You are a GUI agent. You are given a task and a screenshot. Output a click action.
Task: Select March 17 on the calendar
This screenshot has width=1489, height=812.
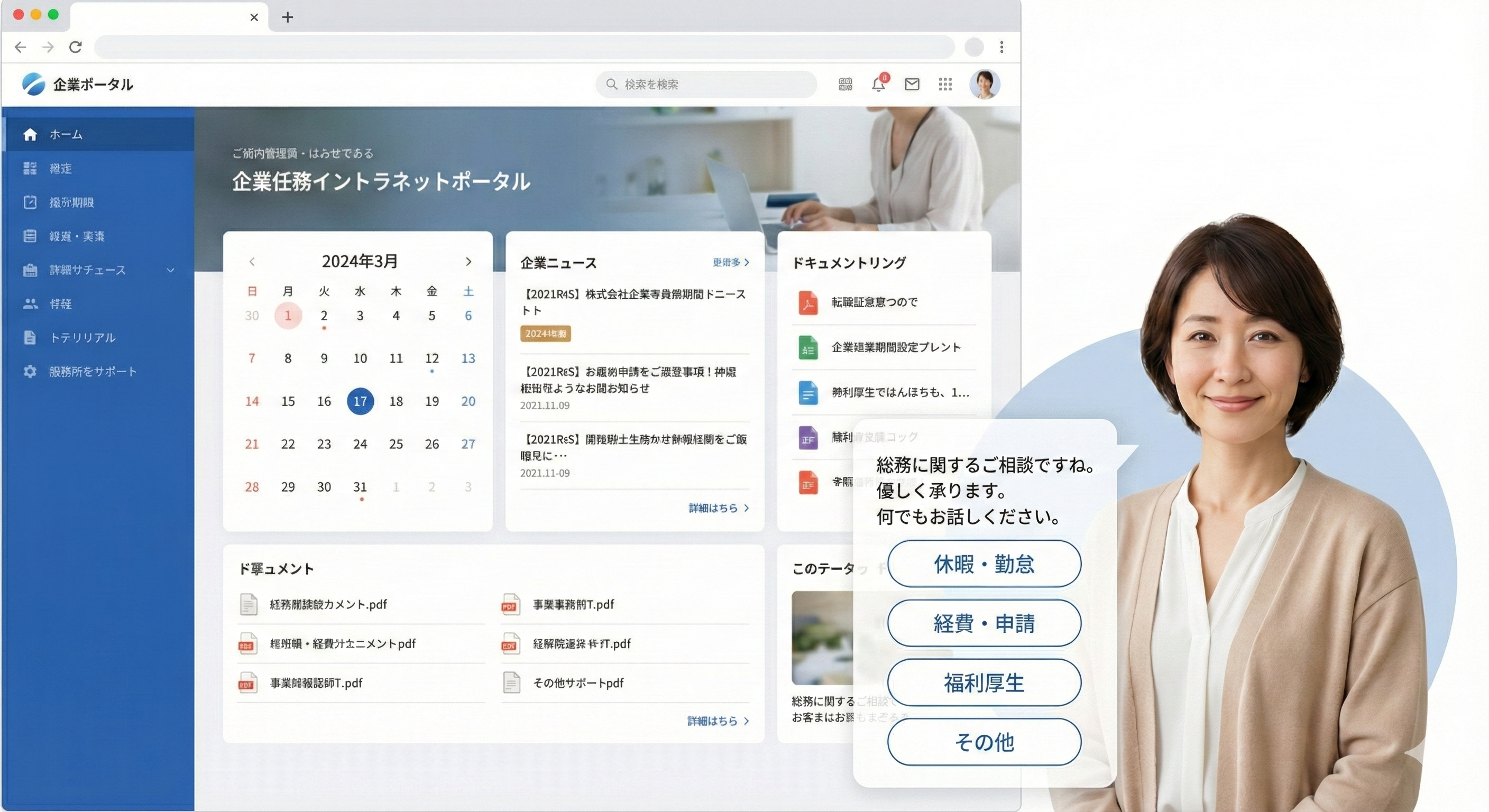(x=360, y=401)
